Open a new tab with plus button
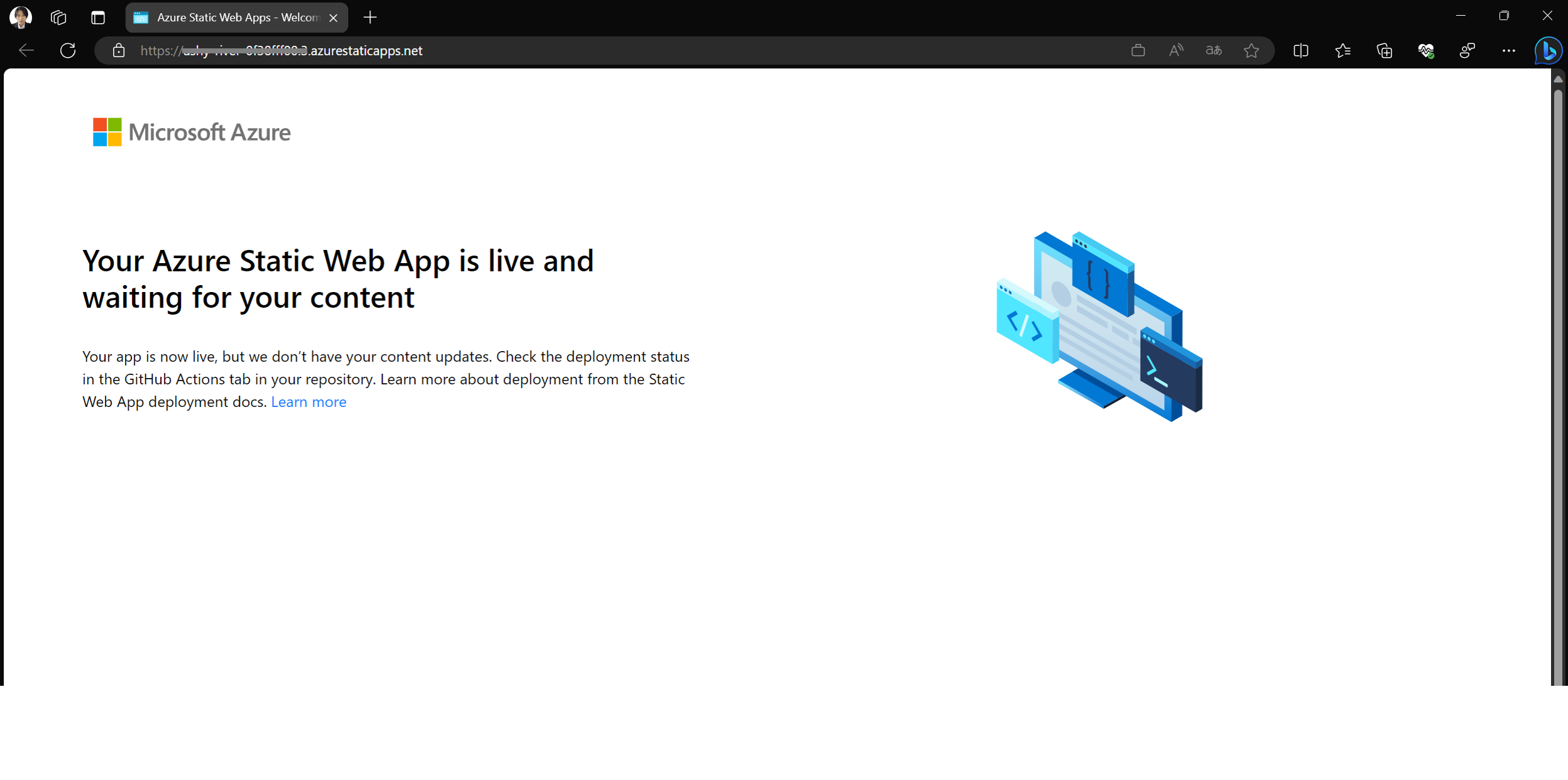Screen dimensions: 1568x780 [x=370, y=18]
